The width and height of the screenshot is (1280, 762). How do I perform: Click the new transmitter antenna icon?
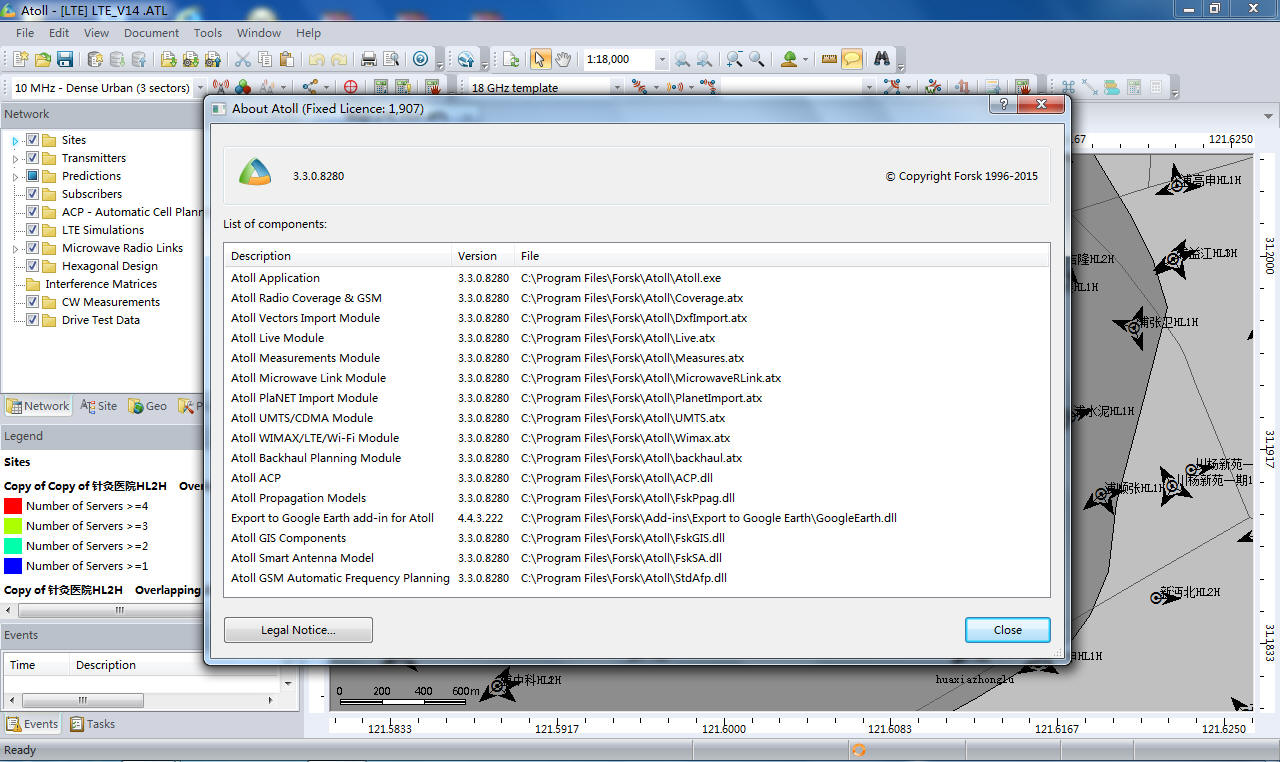(221, 88)
